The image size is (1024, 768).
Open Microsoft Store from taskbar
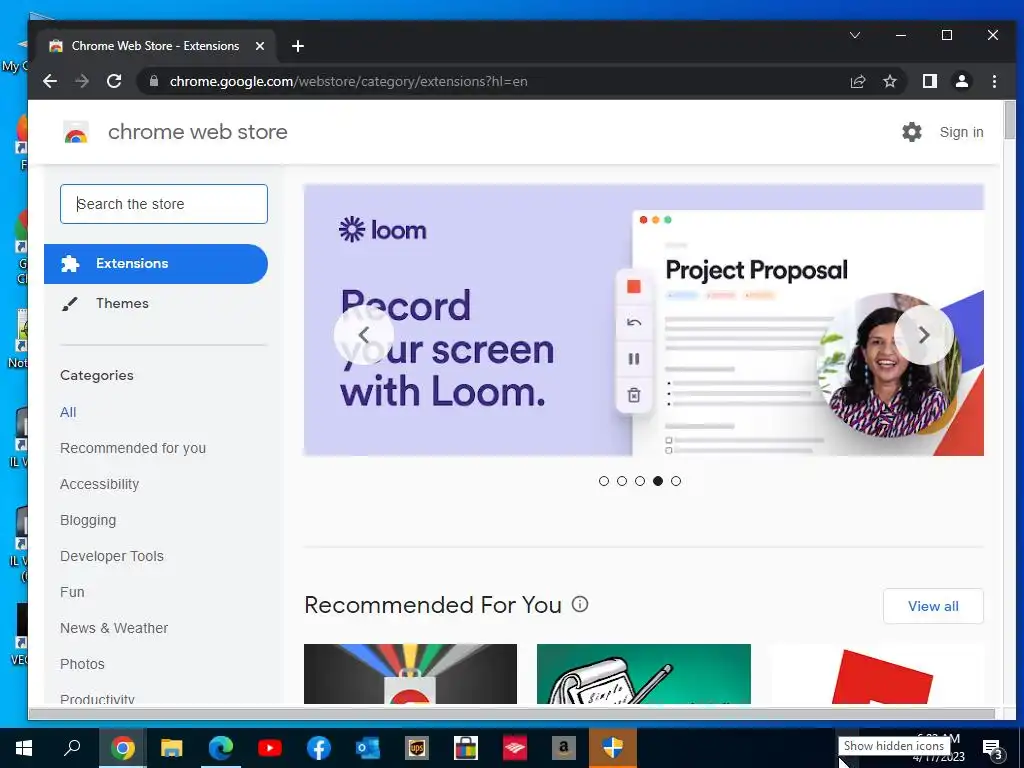tap(466, 748)
